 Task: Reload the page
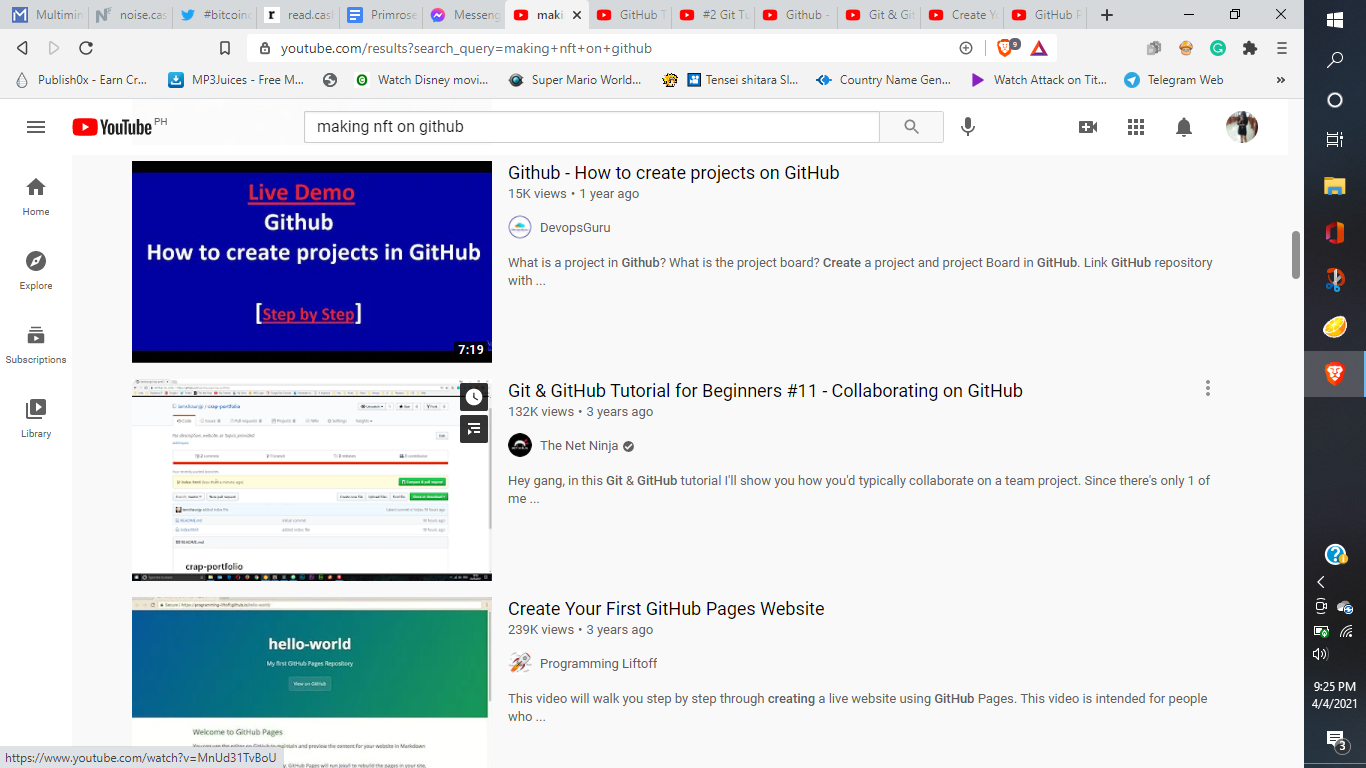(86, 48)
